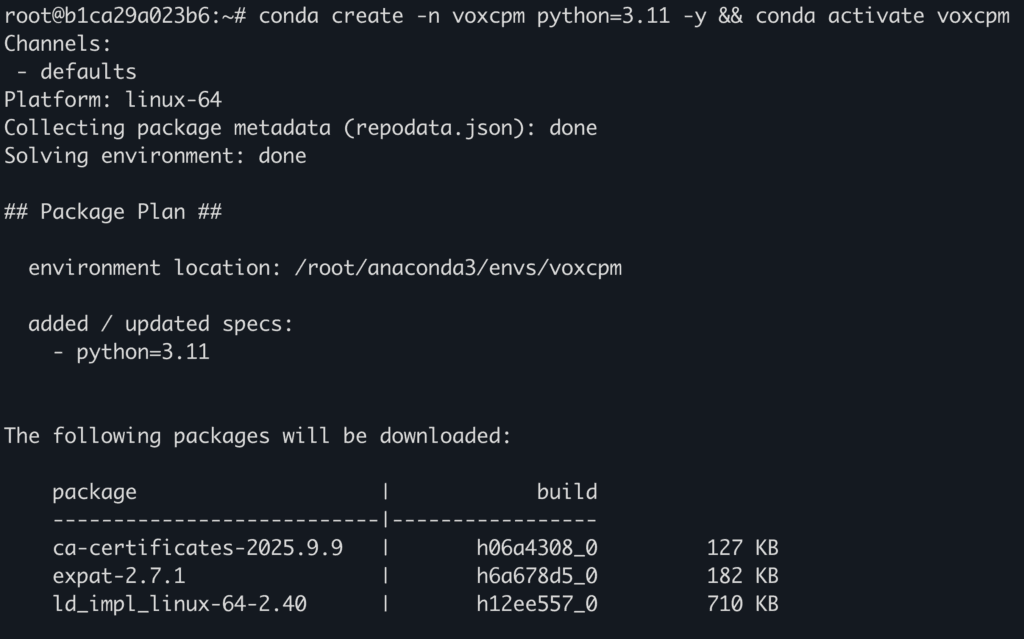This screenshot has width=1024, height=639.
Task: Click the build string h06a4308_0
Action: [537, 548]
